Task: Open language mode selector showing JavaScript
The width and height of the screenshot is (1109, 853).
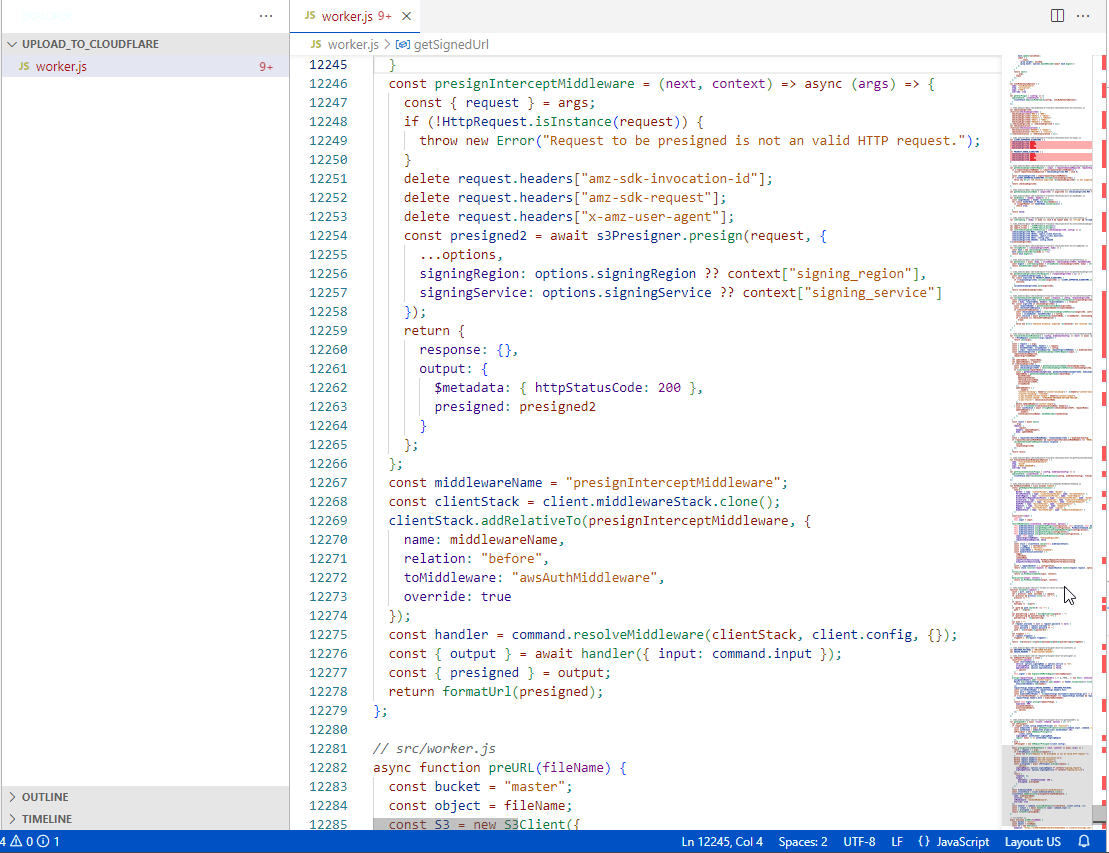Action: point(953,841)
